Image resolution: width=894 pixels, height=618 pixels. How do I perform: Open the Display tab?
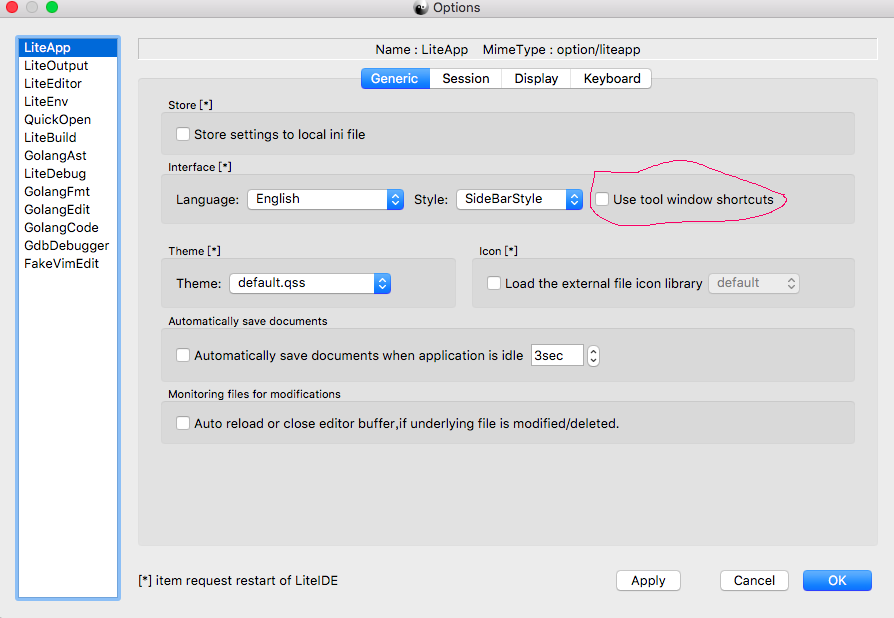(536, 78)
